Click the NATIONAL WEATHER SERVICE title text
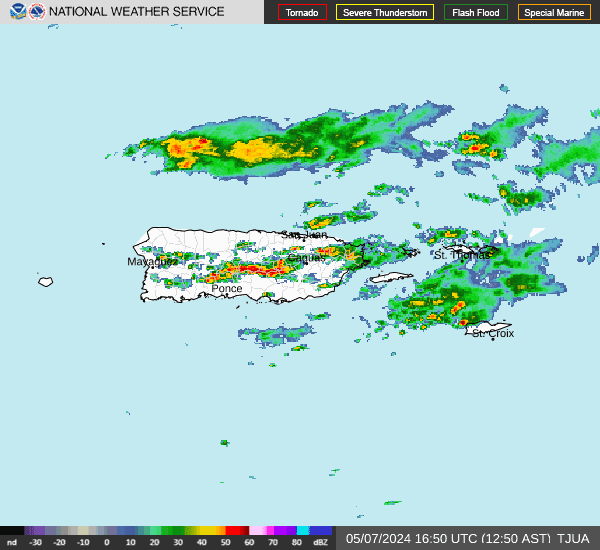This screenshot has height=550, width=600. (137, 12)
